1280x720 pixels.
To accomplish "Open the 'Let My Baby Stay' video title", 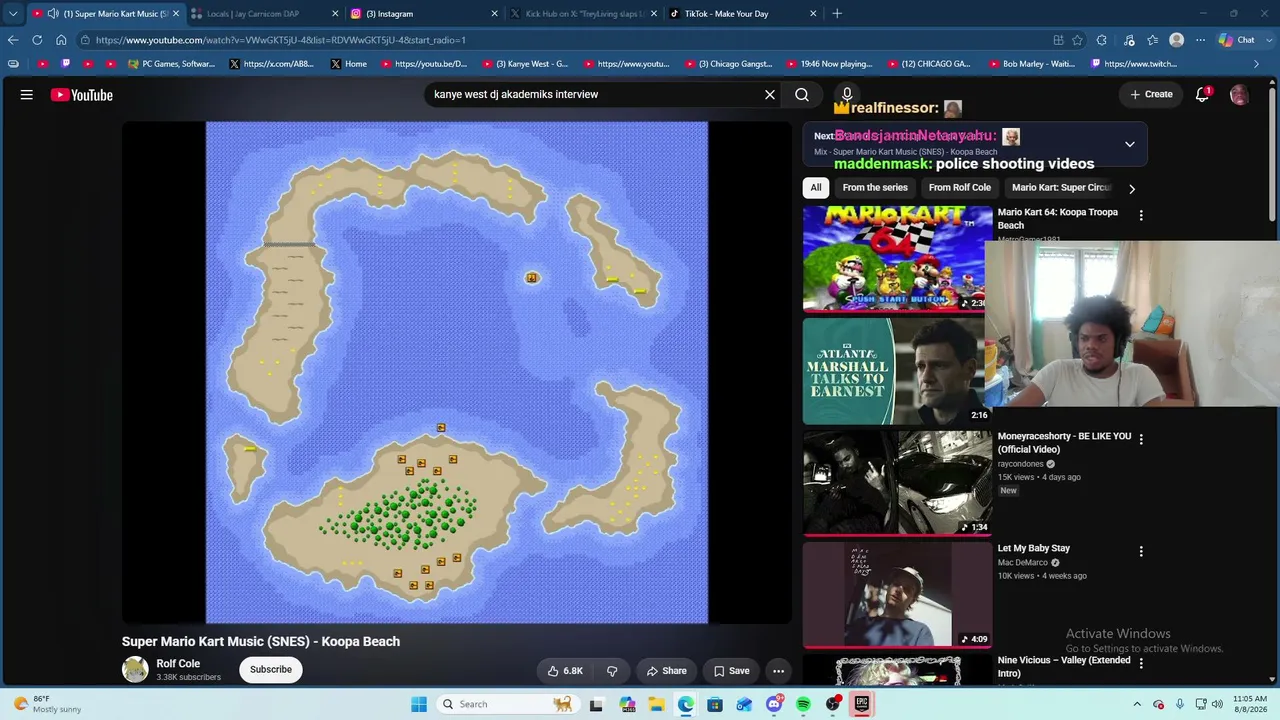I will pyautogui.click(x=1034, y=548).
